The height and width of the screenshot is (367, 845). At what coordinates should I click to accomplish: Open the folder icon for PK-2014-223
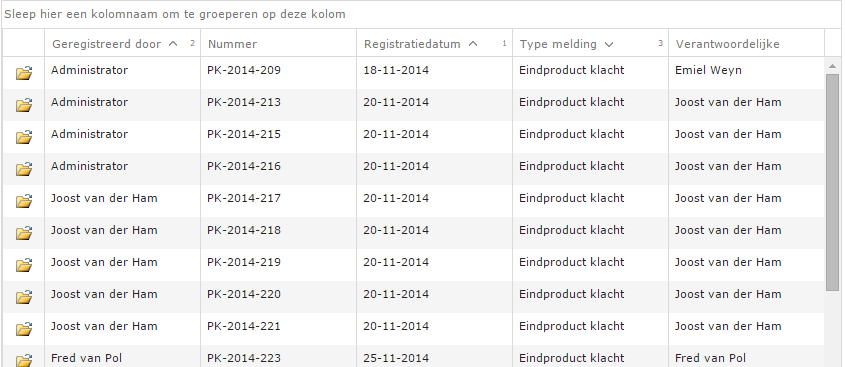[x=24, y=360]
